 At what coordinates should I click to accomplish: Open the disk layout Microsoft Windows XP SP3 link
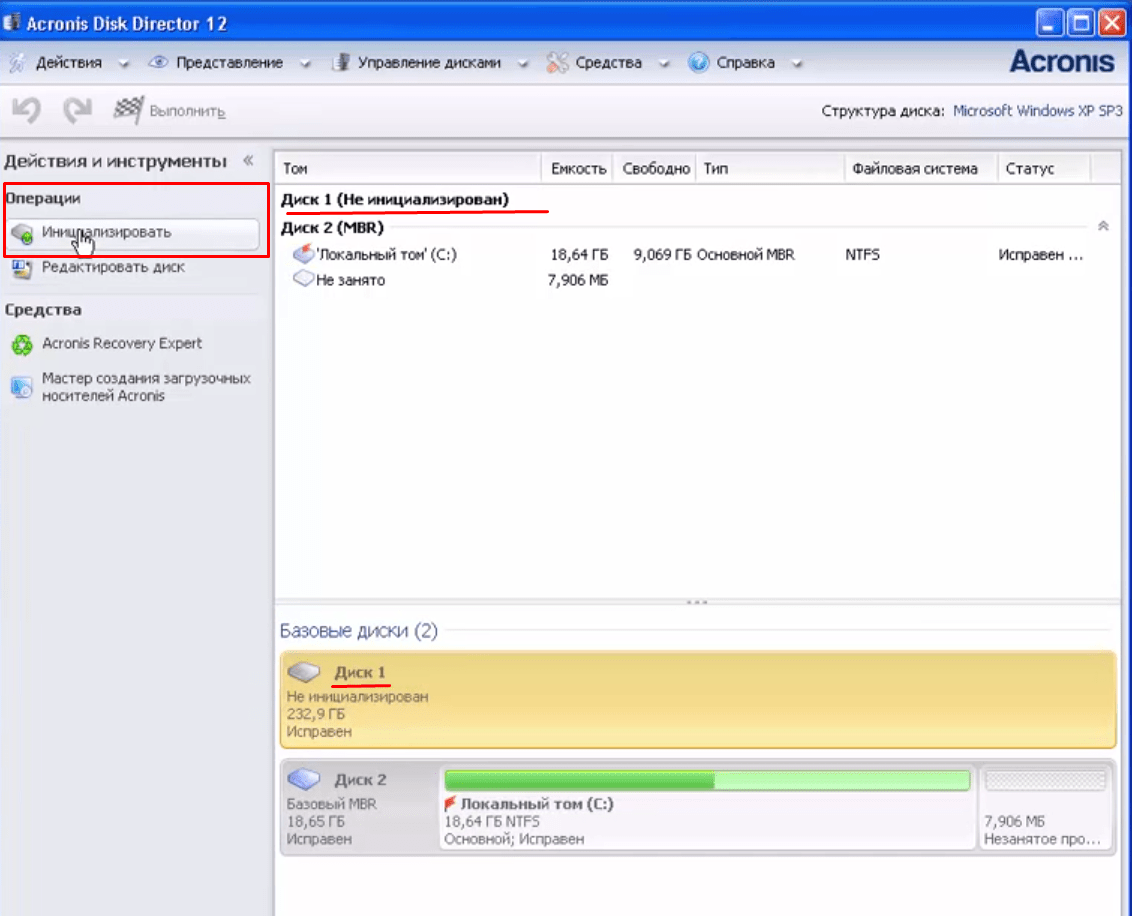point(1037,111)
